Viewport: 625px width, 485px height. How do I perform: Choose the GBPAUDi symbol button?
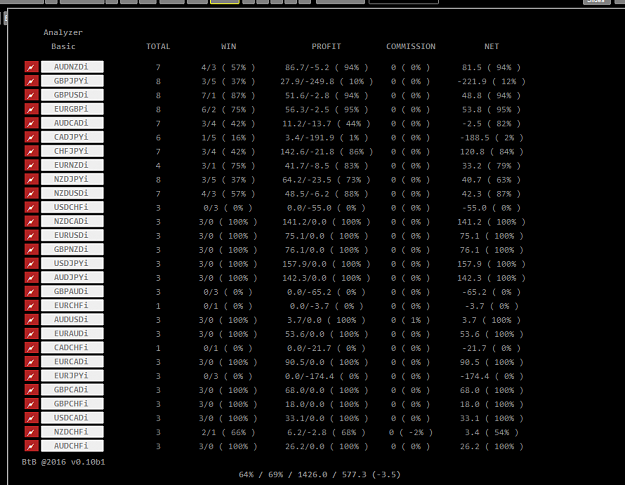click(72, 291)
